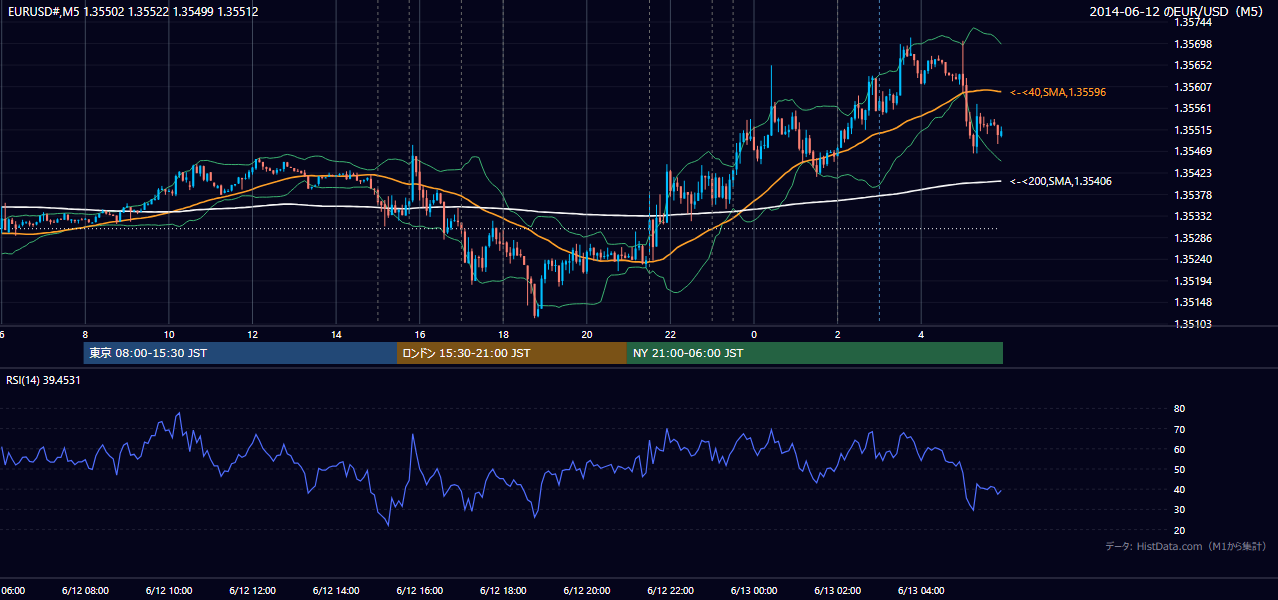Click the HistData.com data source credit
Screen dimensions: 1278x600
click(x=1187, y=546)
